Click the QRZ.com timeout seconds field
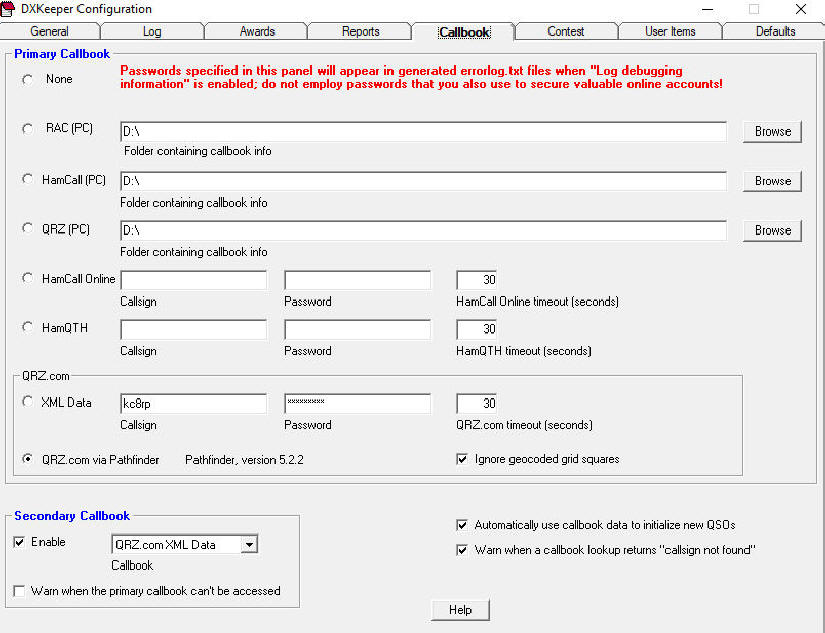 477,404
